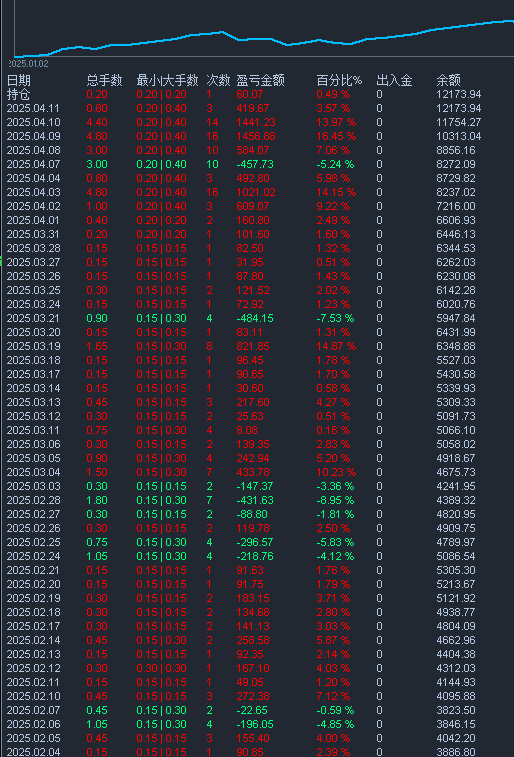The width and height of the screenshot is (514, 757).
Task: Click the 百分比% column header
Action: [x=339, y=80]
